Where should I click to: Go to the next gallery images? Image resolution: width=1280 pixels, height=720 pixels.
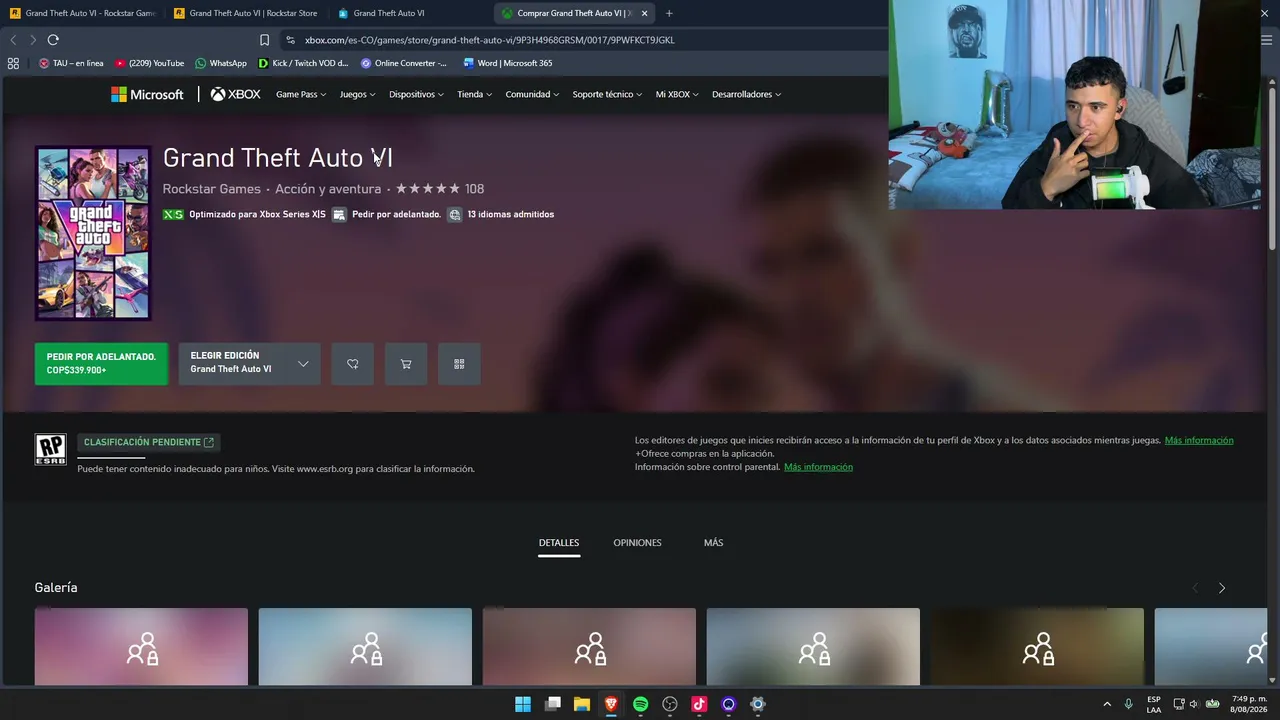[x=1221, y=588]
